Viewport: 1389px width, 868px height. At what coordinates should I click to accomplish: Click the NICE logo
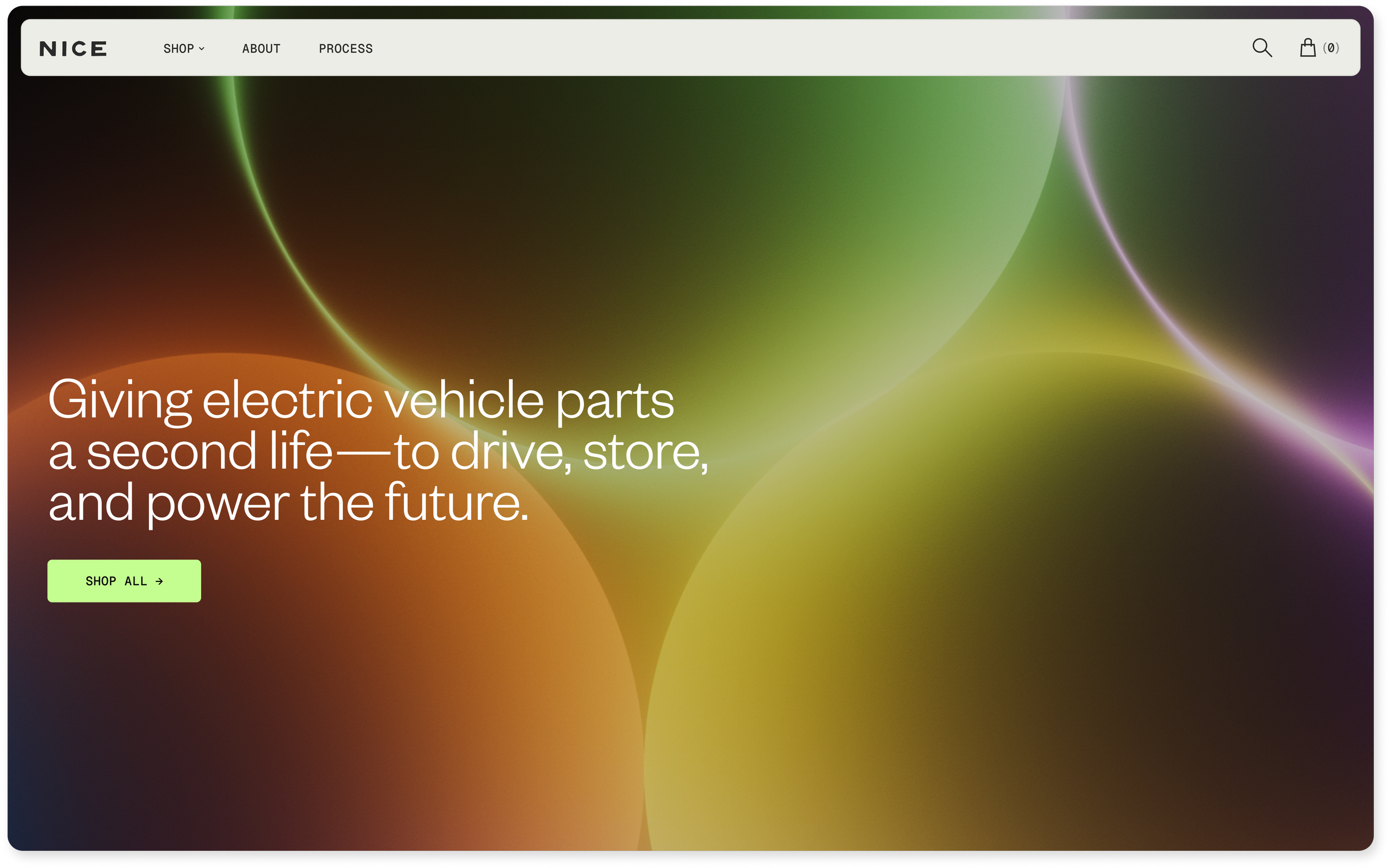click(x=73, y=49)
